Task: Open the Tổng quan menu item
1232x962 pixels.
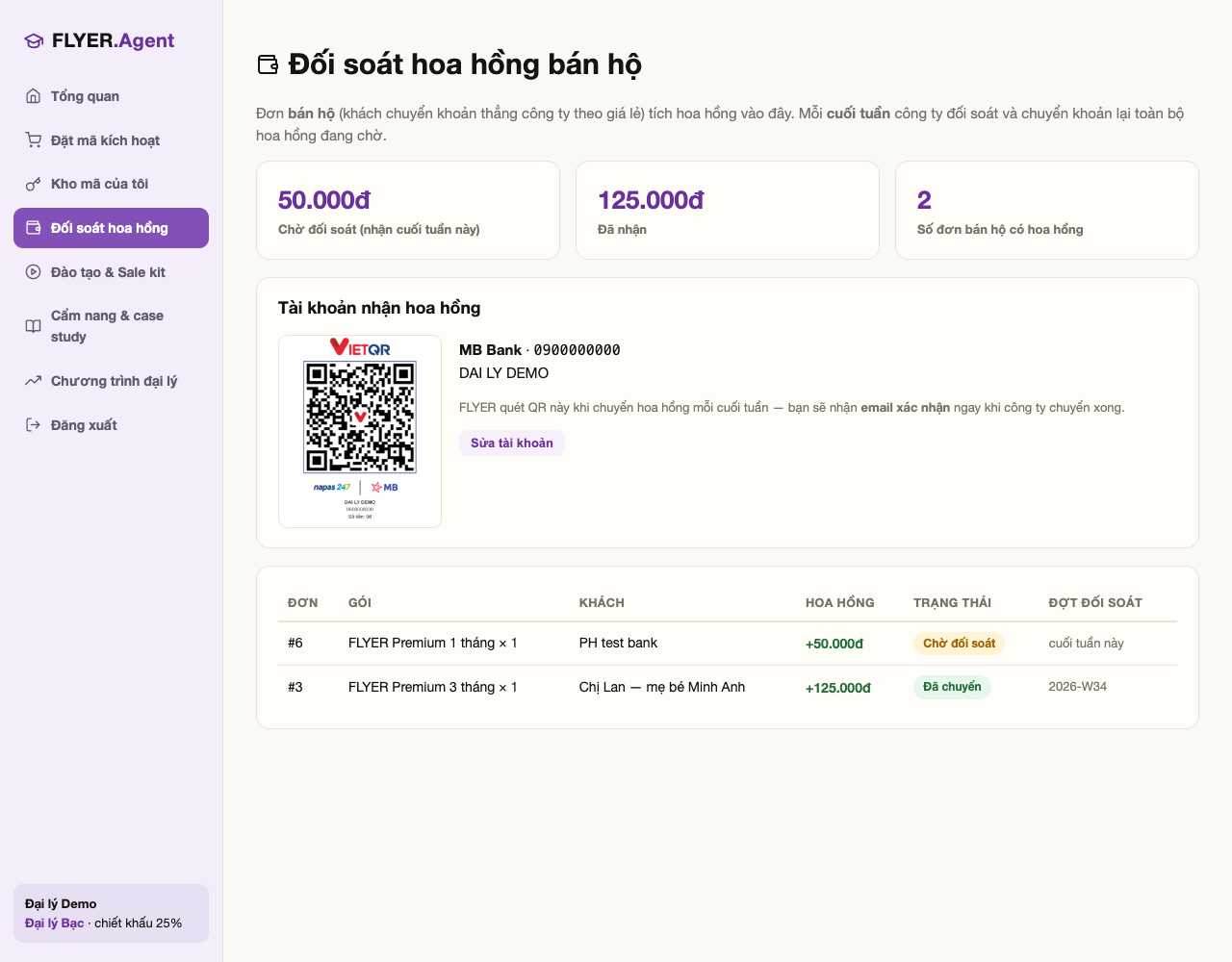Action: pos(111,96)
